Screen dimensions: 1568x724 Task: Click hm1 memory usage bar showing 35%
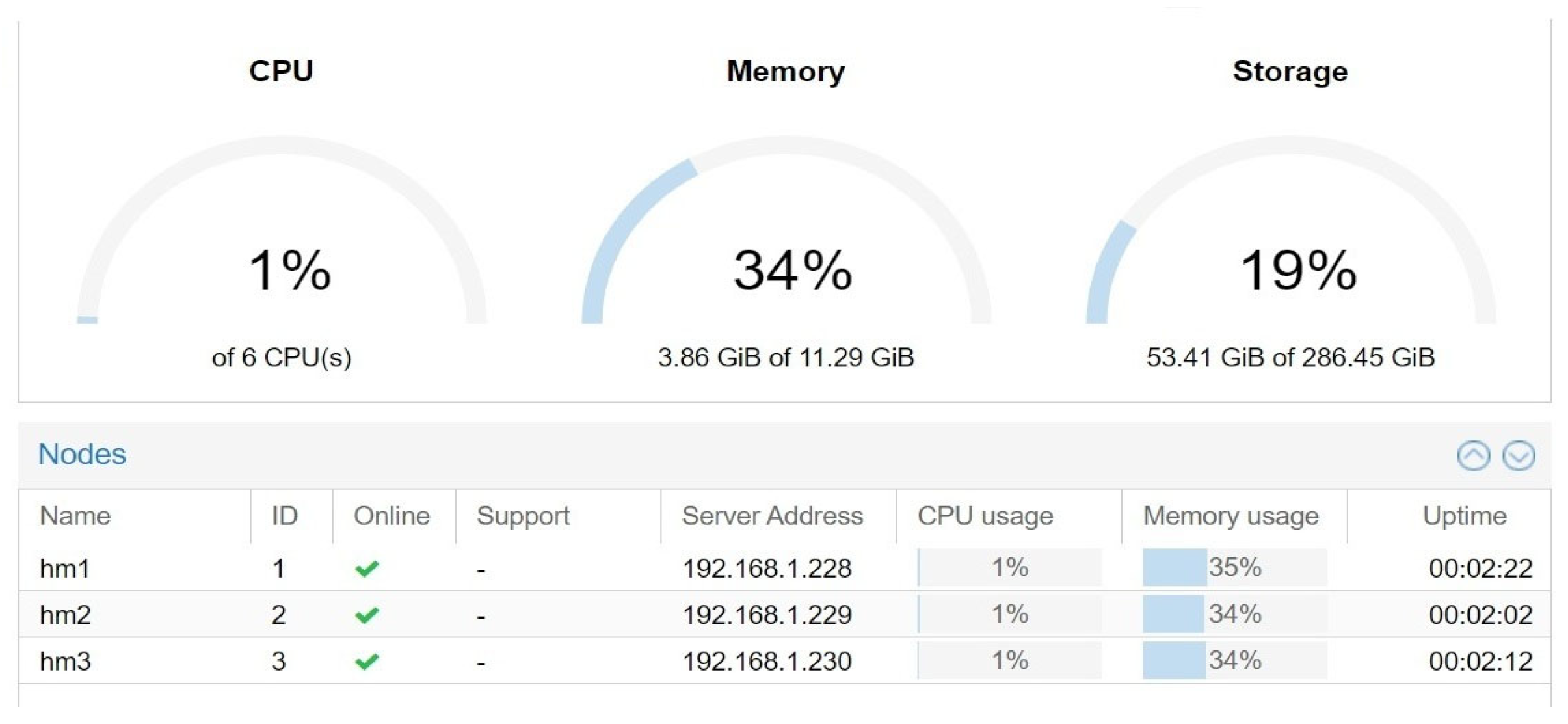(1234, 568)
